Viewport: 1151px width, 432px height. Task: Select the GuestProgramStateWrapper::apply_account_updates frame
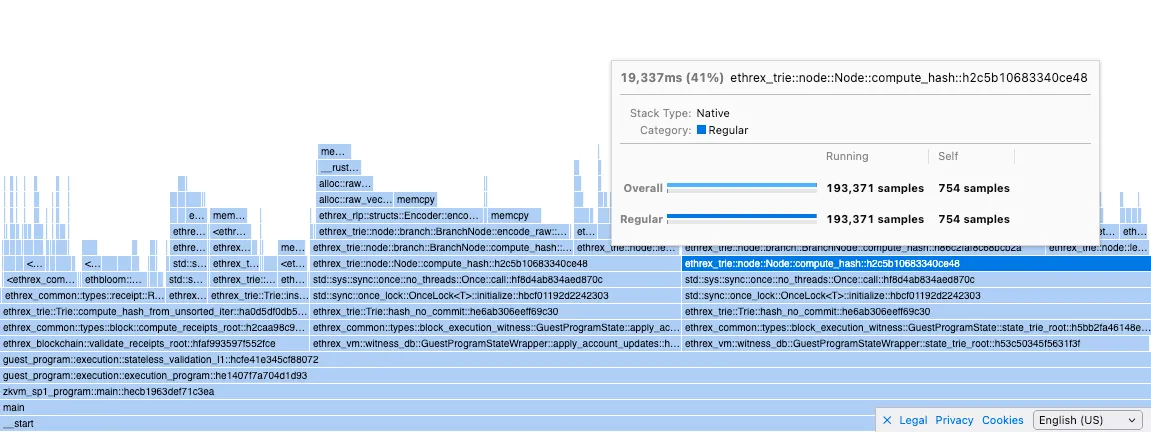pyautogui.click(x=496, y=344)
